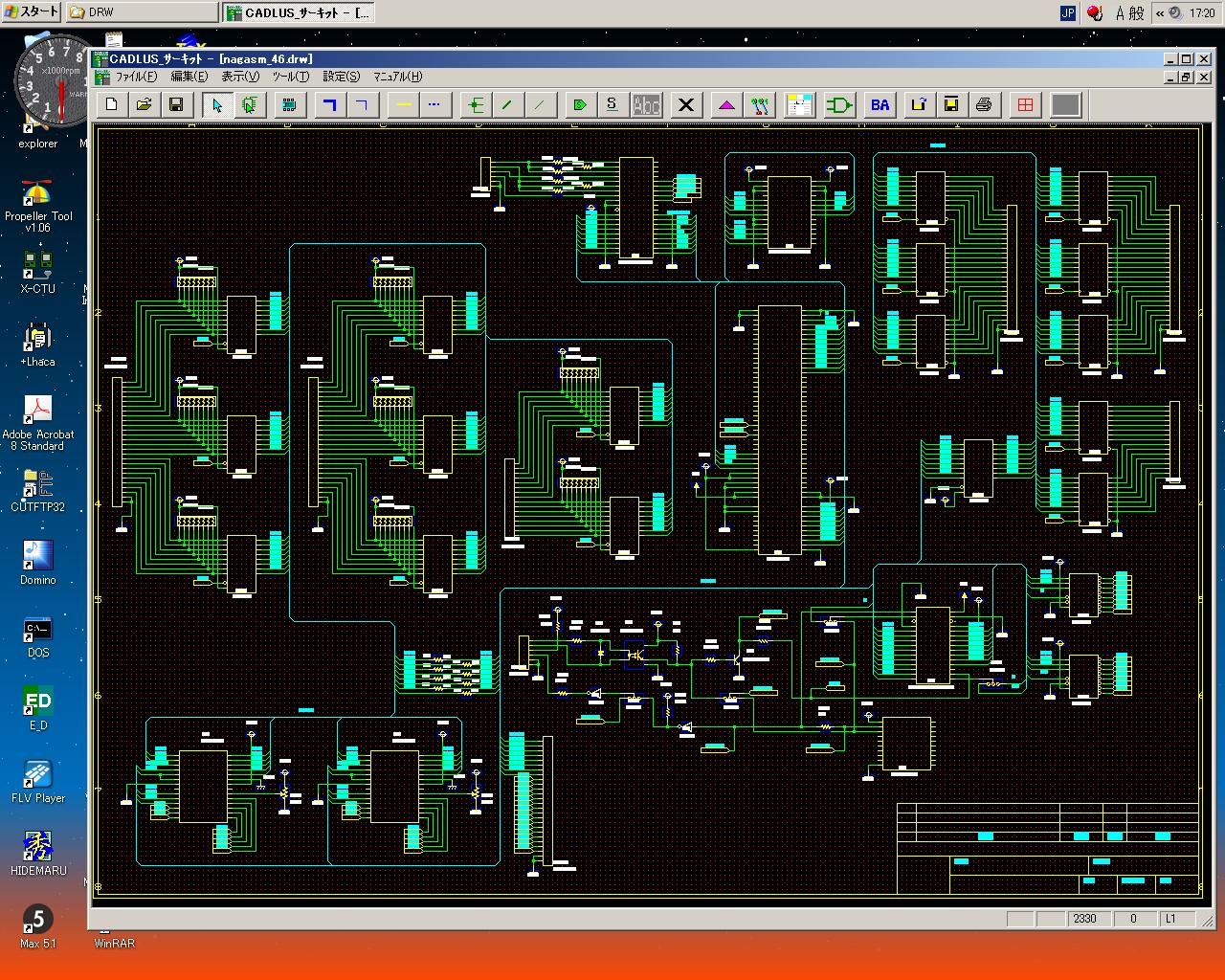Click the printer icon
The height and width of the screenshot is (980, 1225).
pos(984,105)
